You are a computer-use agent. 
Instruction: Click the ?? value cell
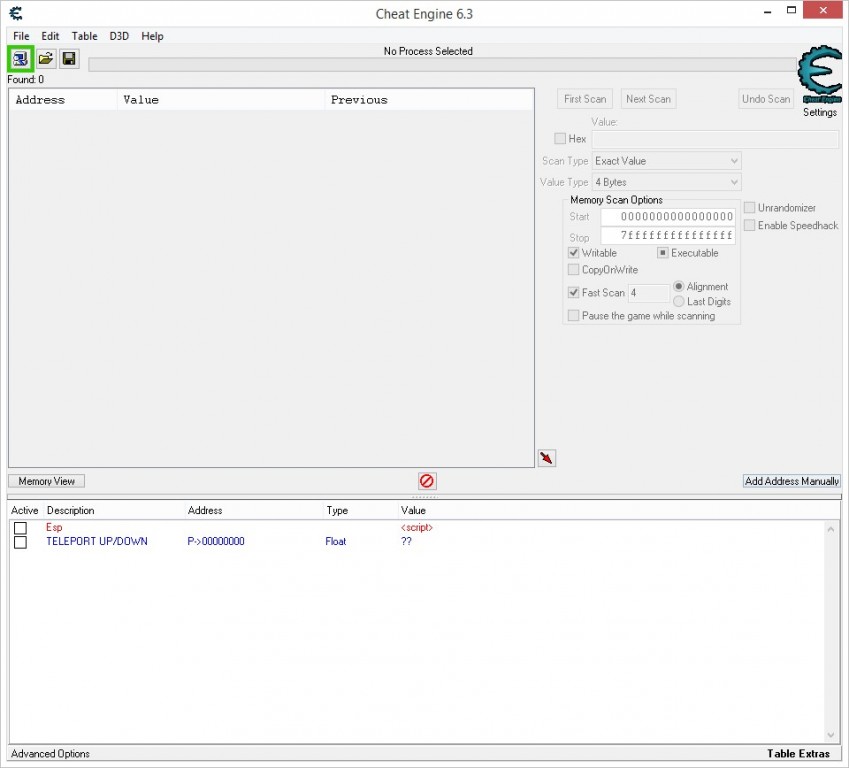pyautogui.click(x=406, y=541)
